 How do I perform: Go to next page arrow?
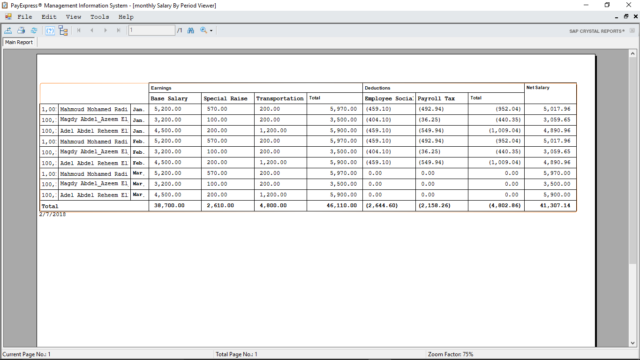pos(105,31)
